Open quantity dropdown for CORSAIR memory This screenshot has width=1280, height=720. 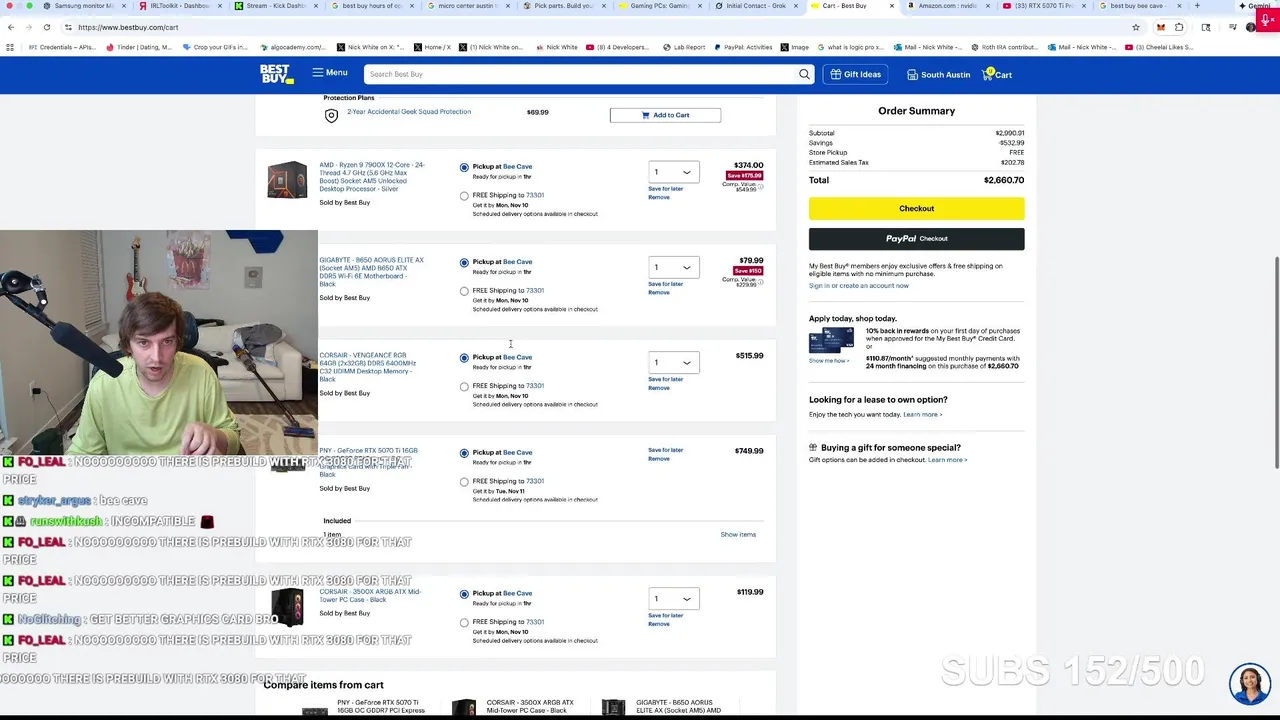pyautogui.click(x=673, y=362)
